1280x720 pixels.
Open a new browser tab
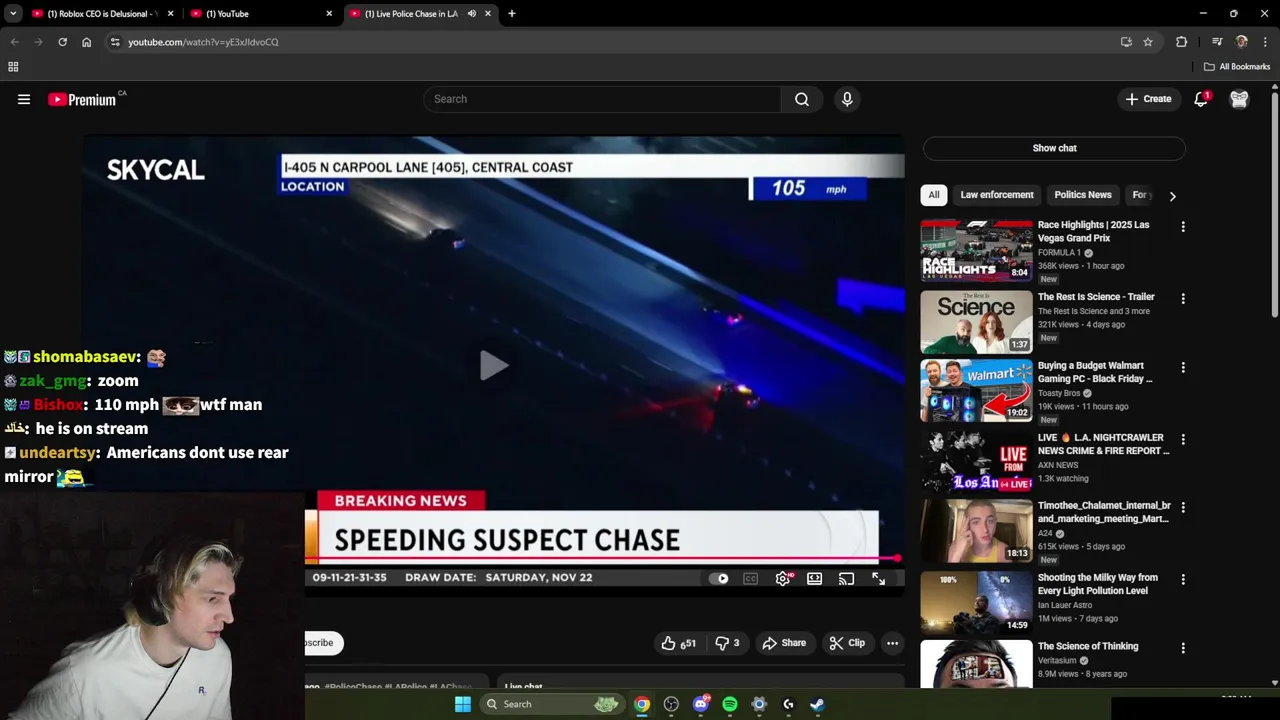coord(512,14)
